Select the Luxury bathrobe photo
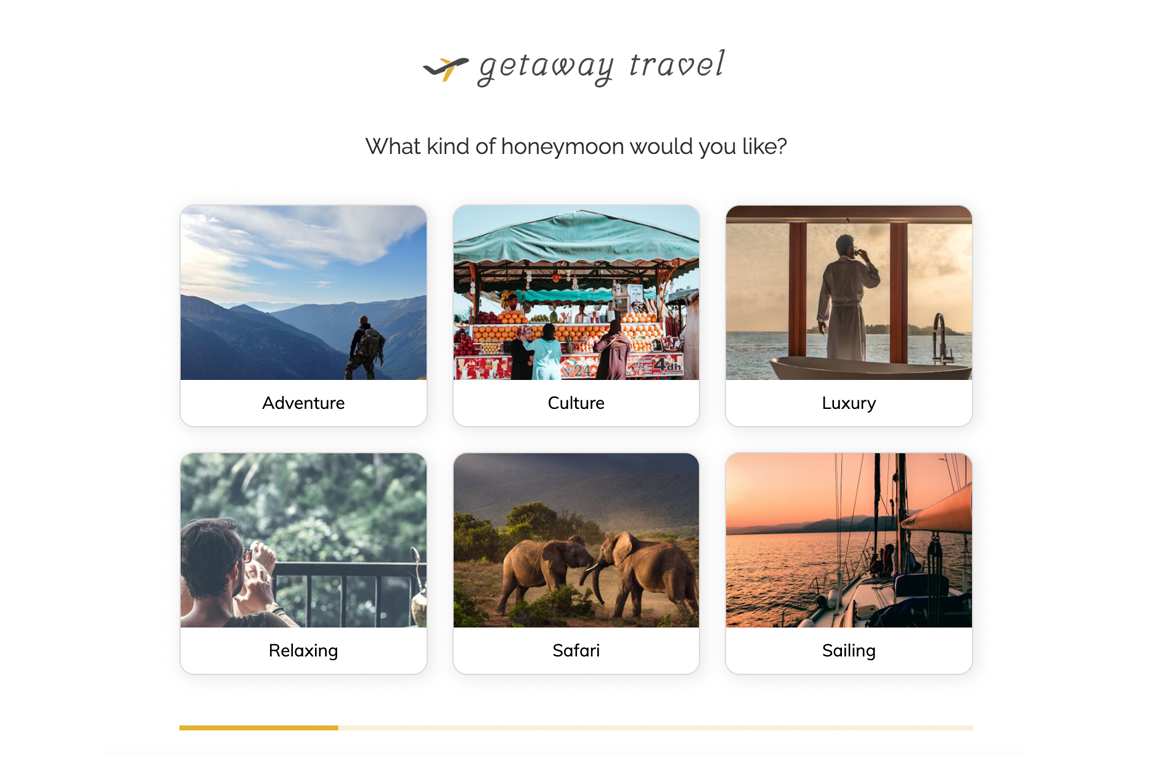Screen dimensions: 1158x762 [x=849, y=292]
